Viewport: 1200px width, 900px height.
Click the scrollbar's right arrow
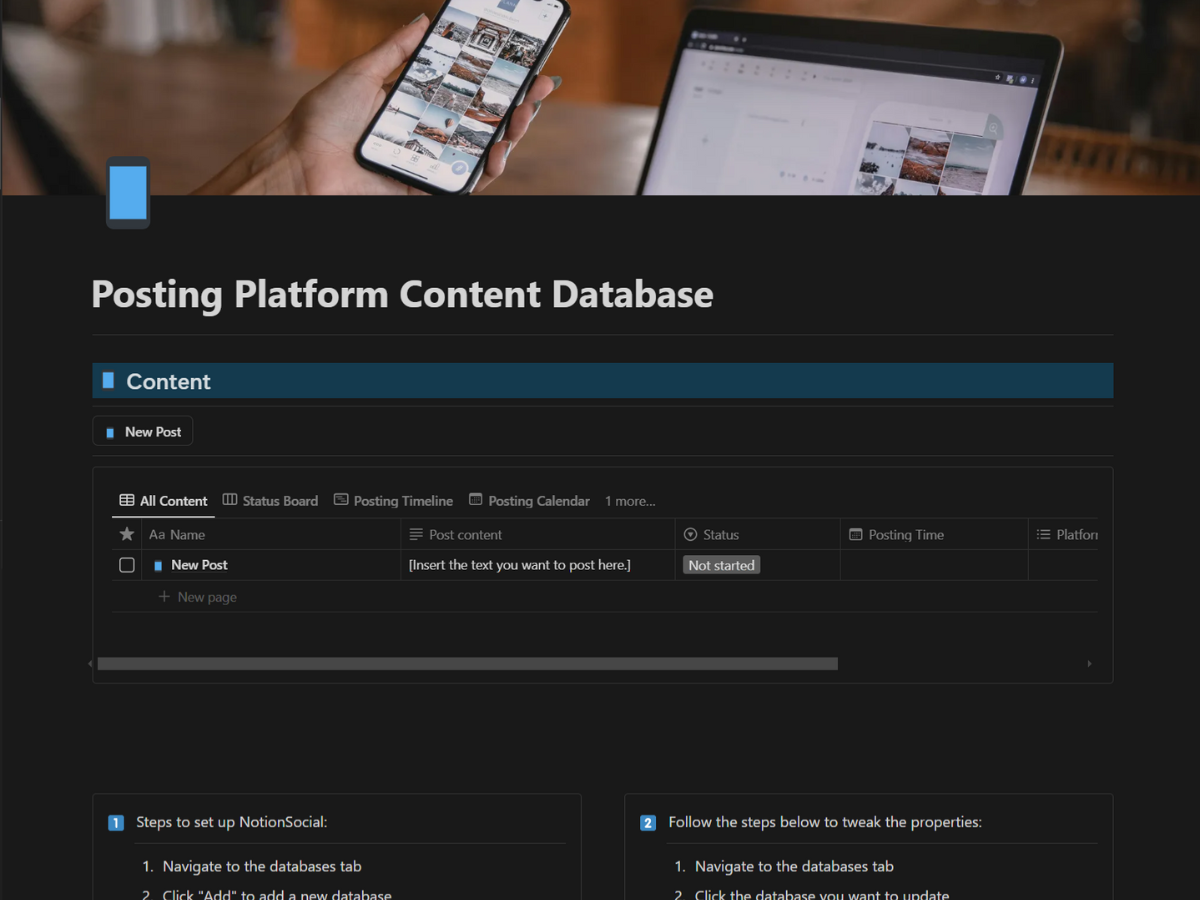click(x=1089, y=663)
